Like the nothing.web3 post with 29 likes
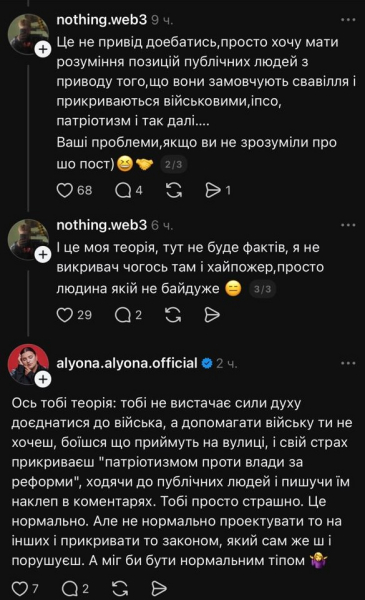Viewport: 365px width, 600px height. point(65,315)
